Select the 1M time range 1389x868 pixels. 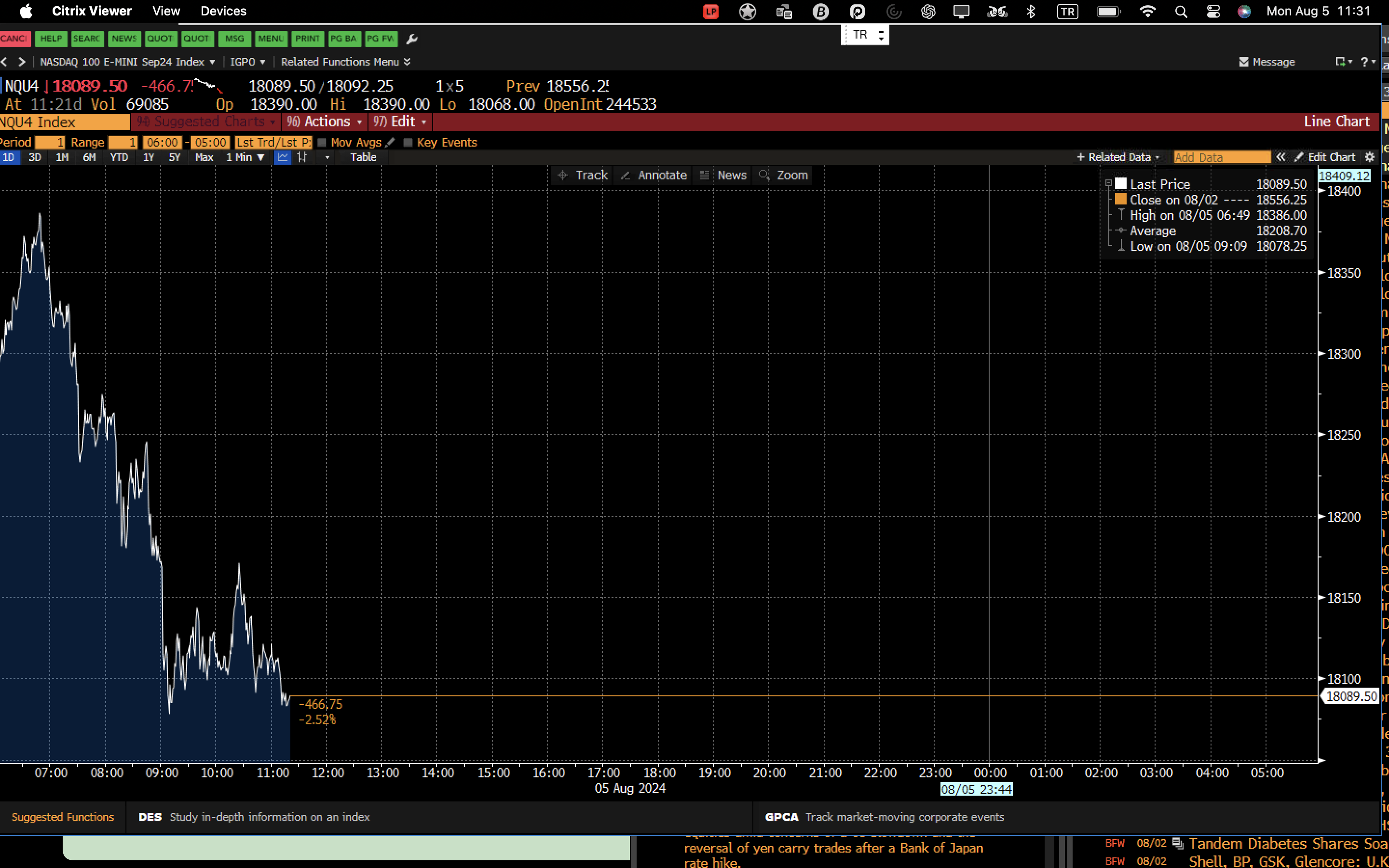tap(62, 157)
